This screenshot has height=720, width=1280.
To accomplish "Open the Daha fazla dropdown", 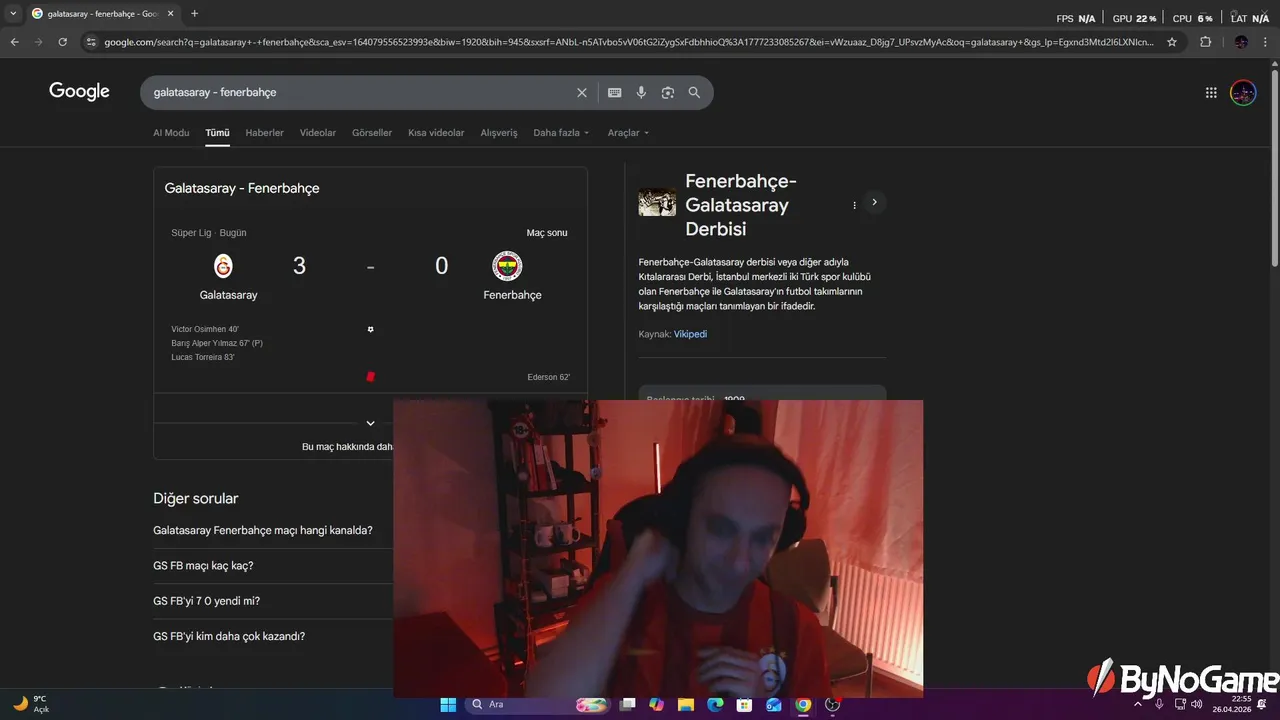I will [x=561, y=133].
